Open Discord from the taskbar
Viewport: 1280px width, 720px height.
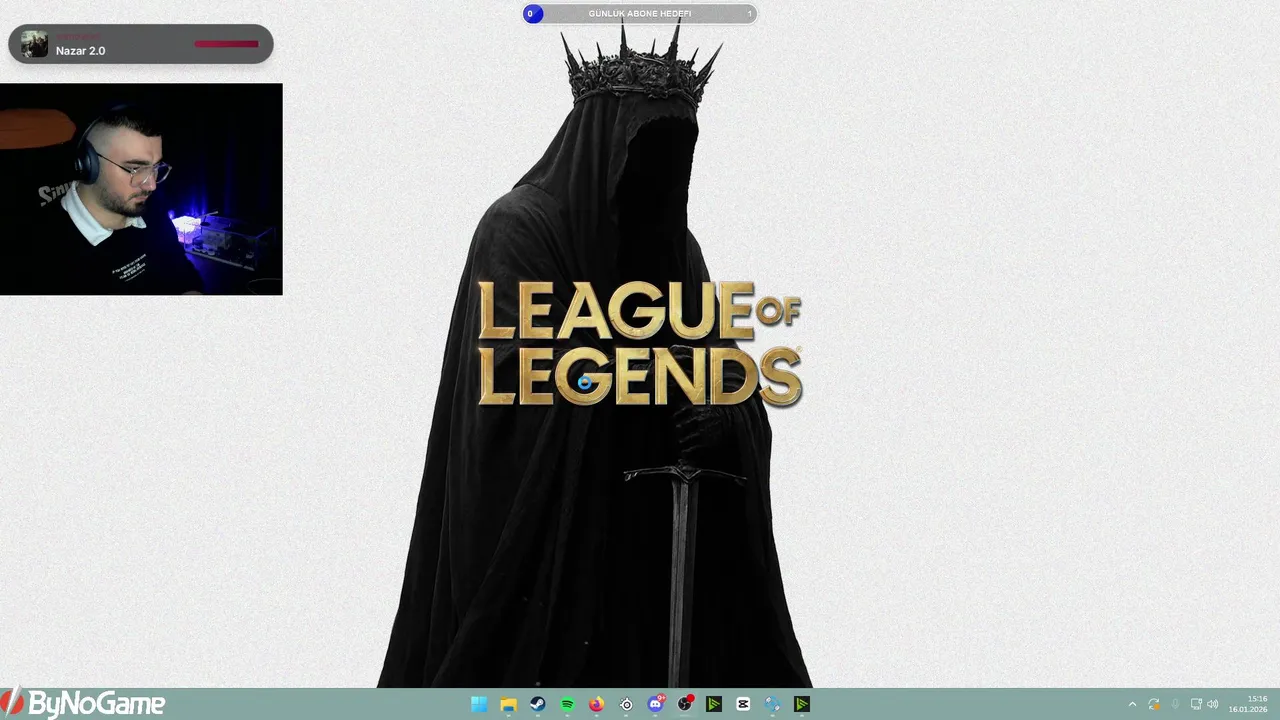coord(656,704)
